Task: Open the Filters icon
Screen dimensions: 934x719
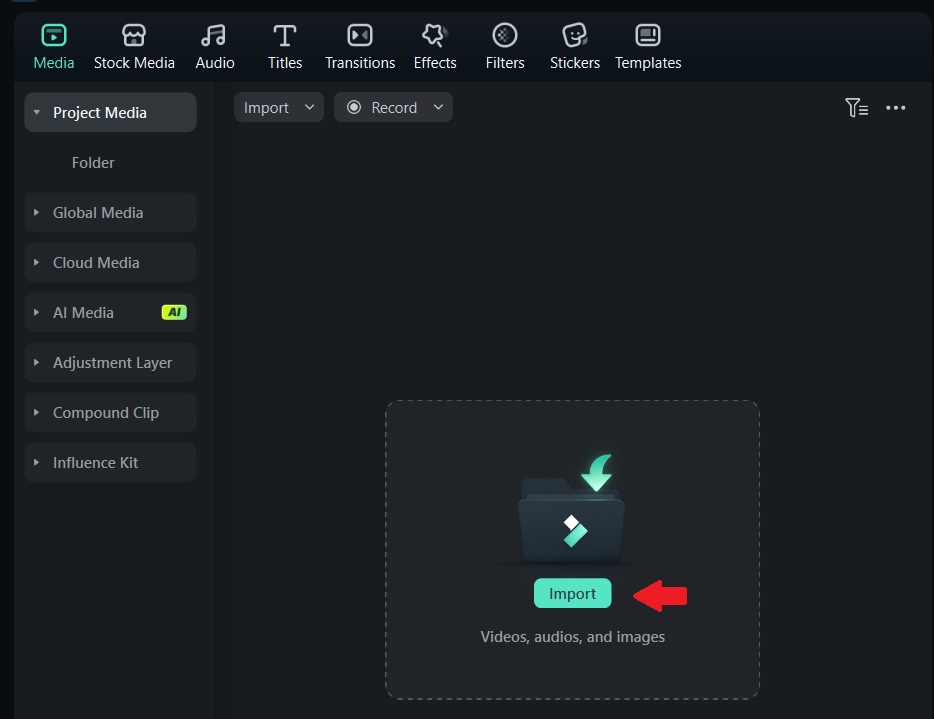Action: coord(505,36)
